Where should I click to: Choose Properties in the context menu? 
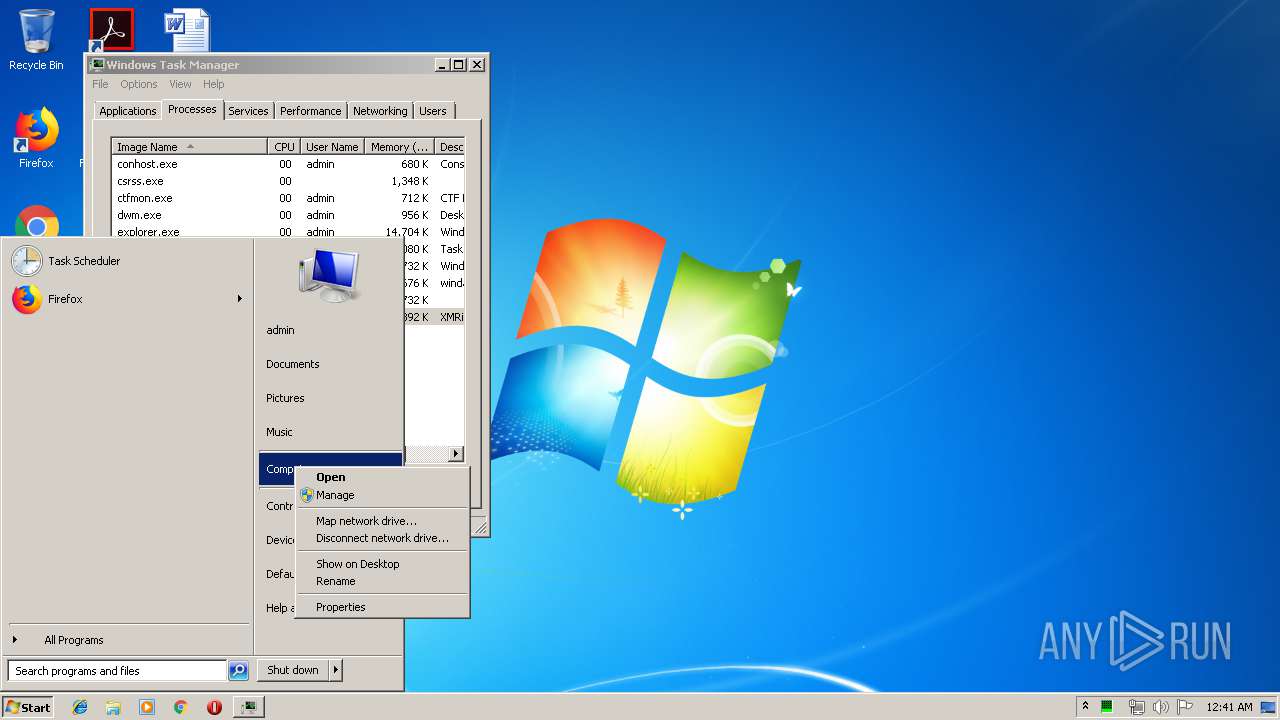click(383, 607)
